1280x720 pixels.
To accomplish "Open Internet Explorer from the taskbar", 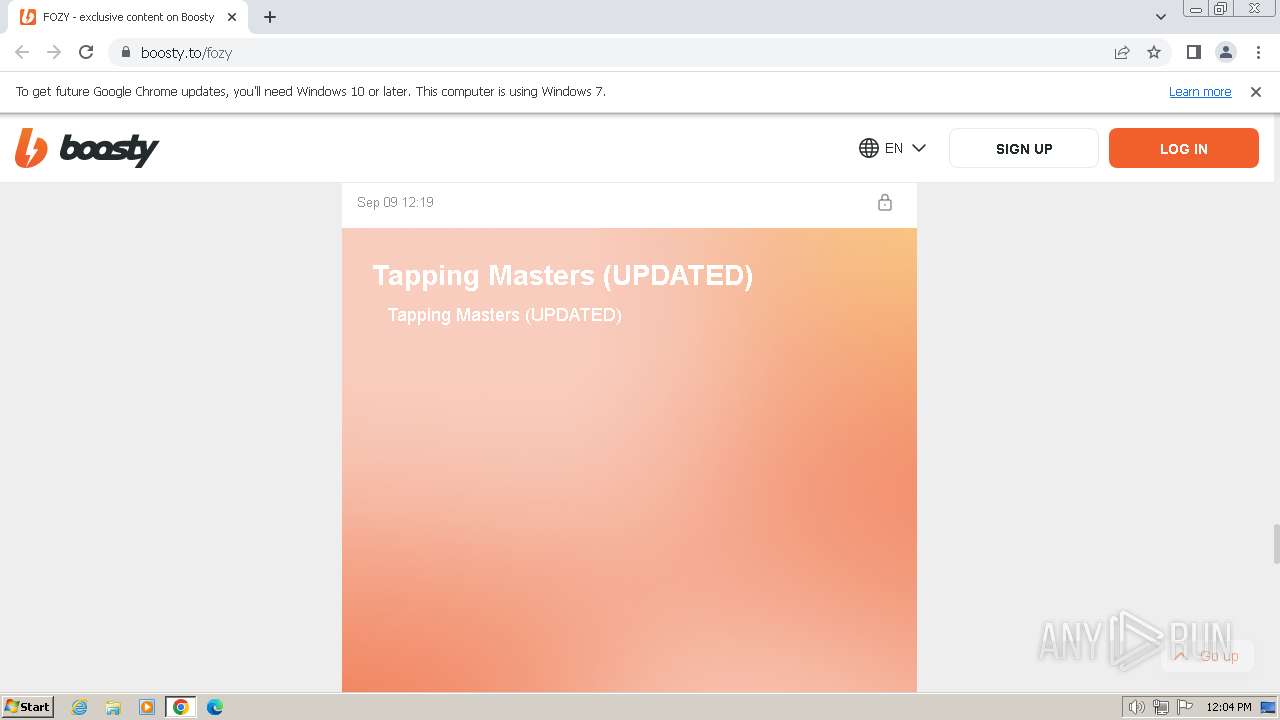I will (79, 707).
